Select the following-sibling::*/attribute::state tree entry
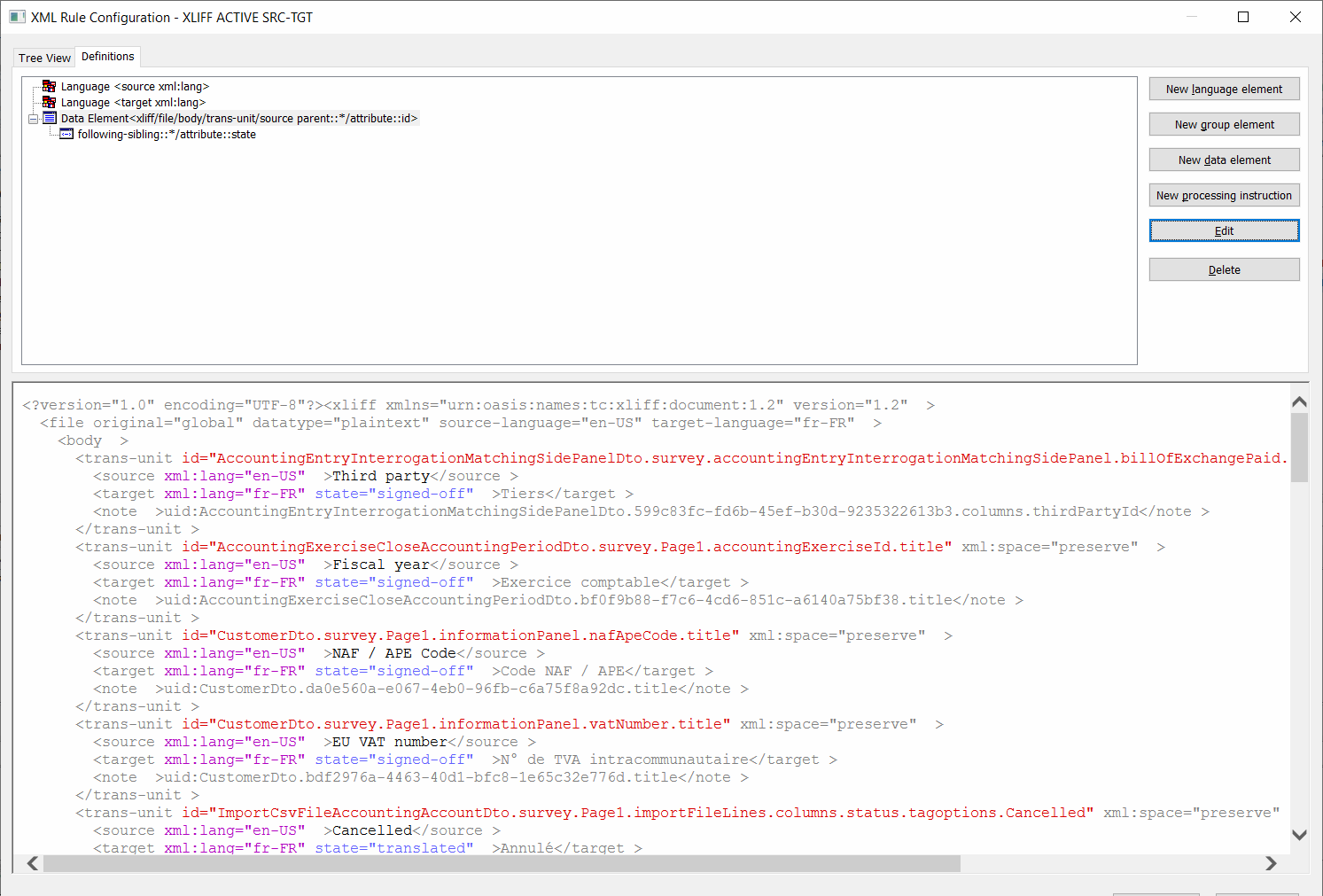 [167, 134]
